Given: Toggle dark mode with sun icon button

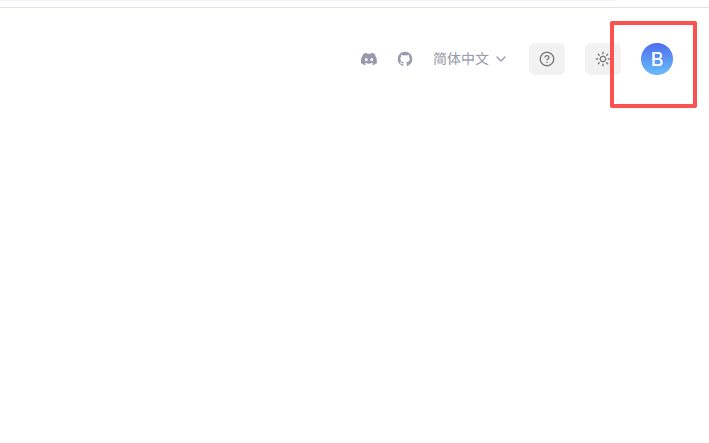Looking at the screenshot, I should (x=602, y=59).
